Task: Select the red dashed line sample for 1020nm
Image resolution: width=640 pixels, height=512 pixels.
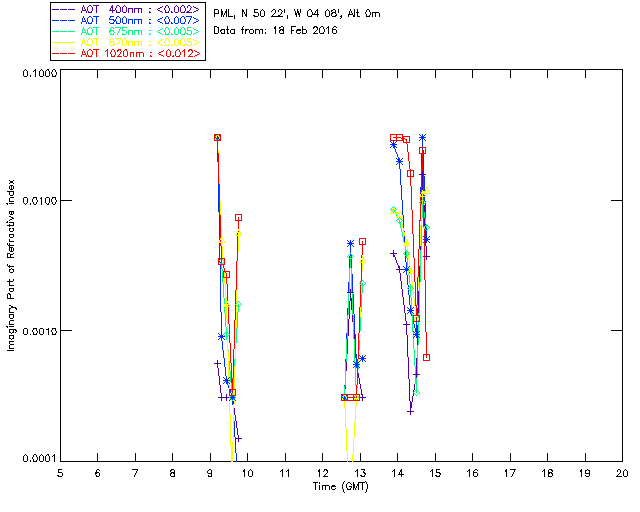Action: (64, 53)
